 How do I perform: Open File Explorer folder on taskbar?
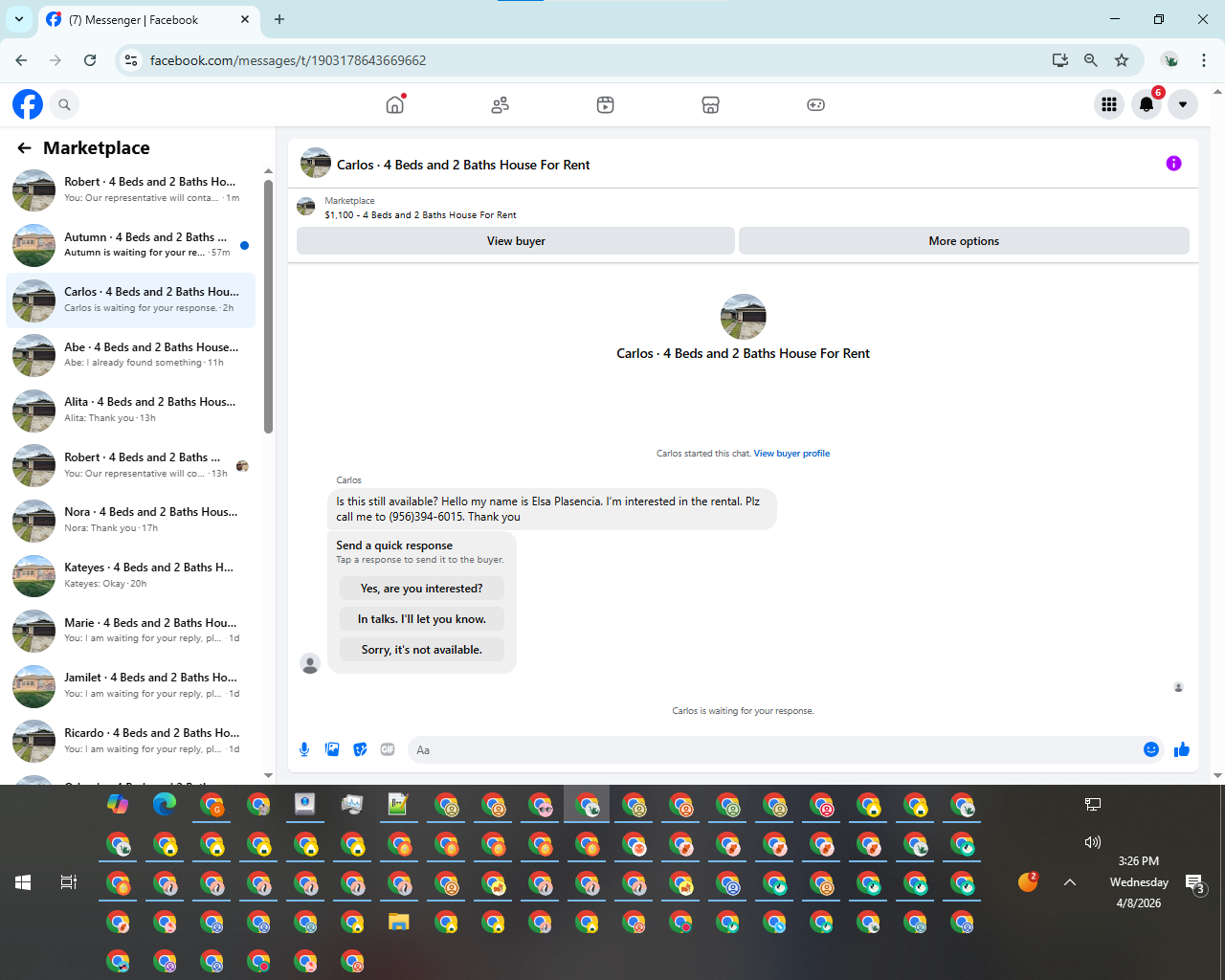pyautogui.click(x=399, y=922)
